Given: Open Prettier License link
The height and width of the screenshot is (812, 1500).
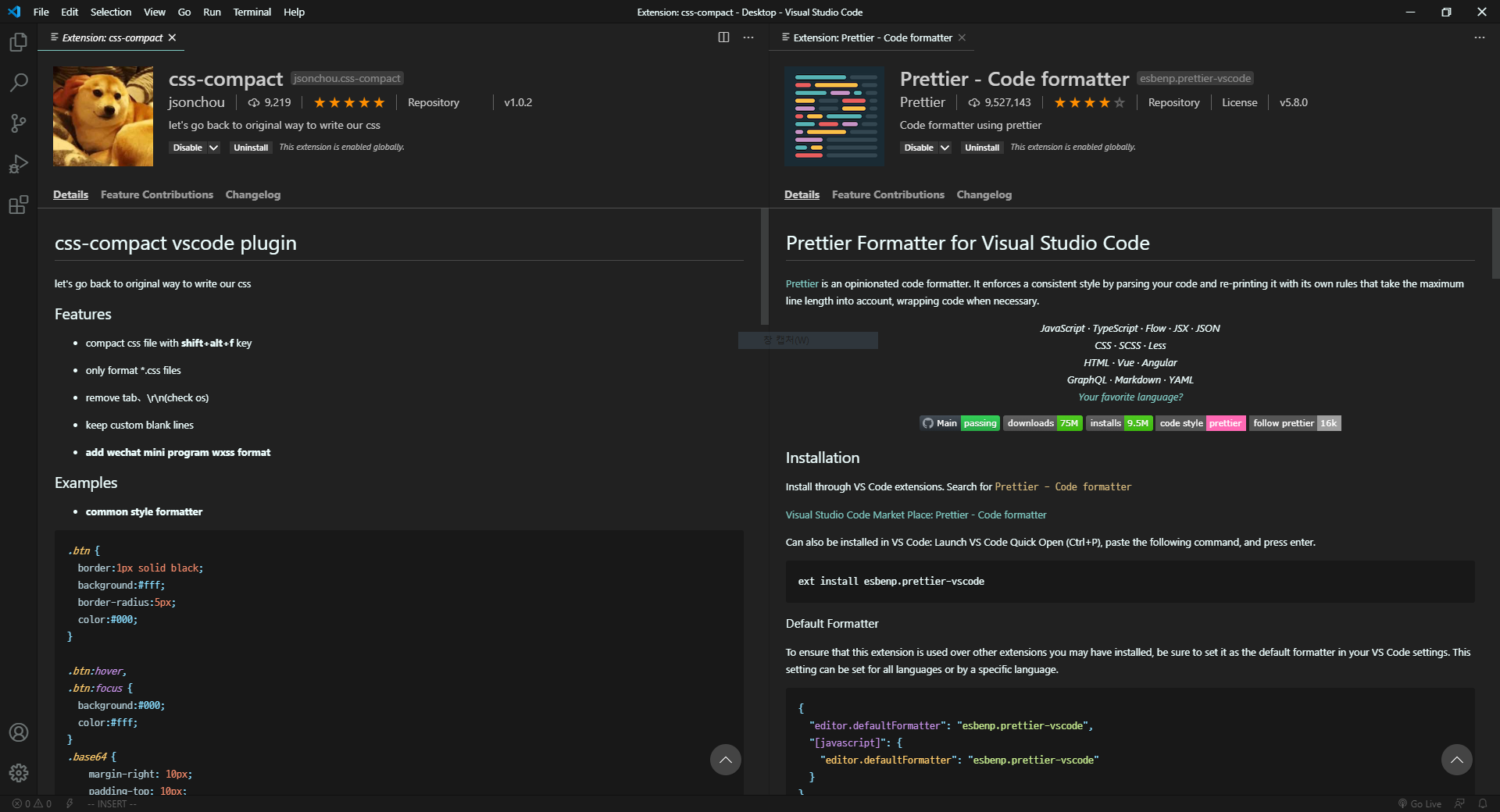Looking at the screenshot, I should tap(1240, 102).
